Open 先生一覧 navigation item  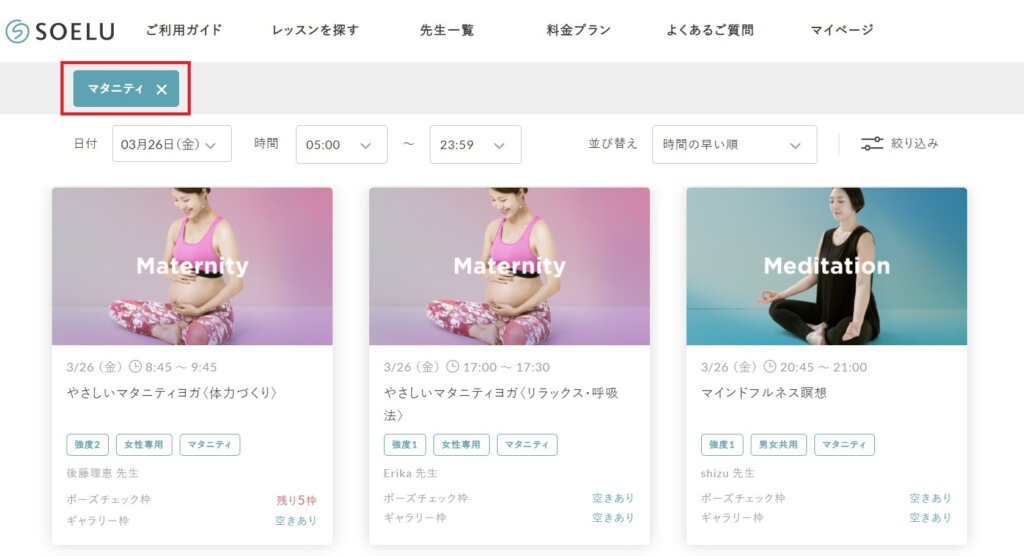pos(447,30)
